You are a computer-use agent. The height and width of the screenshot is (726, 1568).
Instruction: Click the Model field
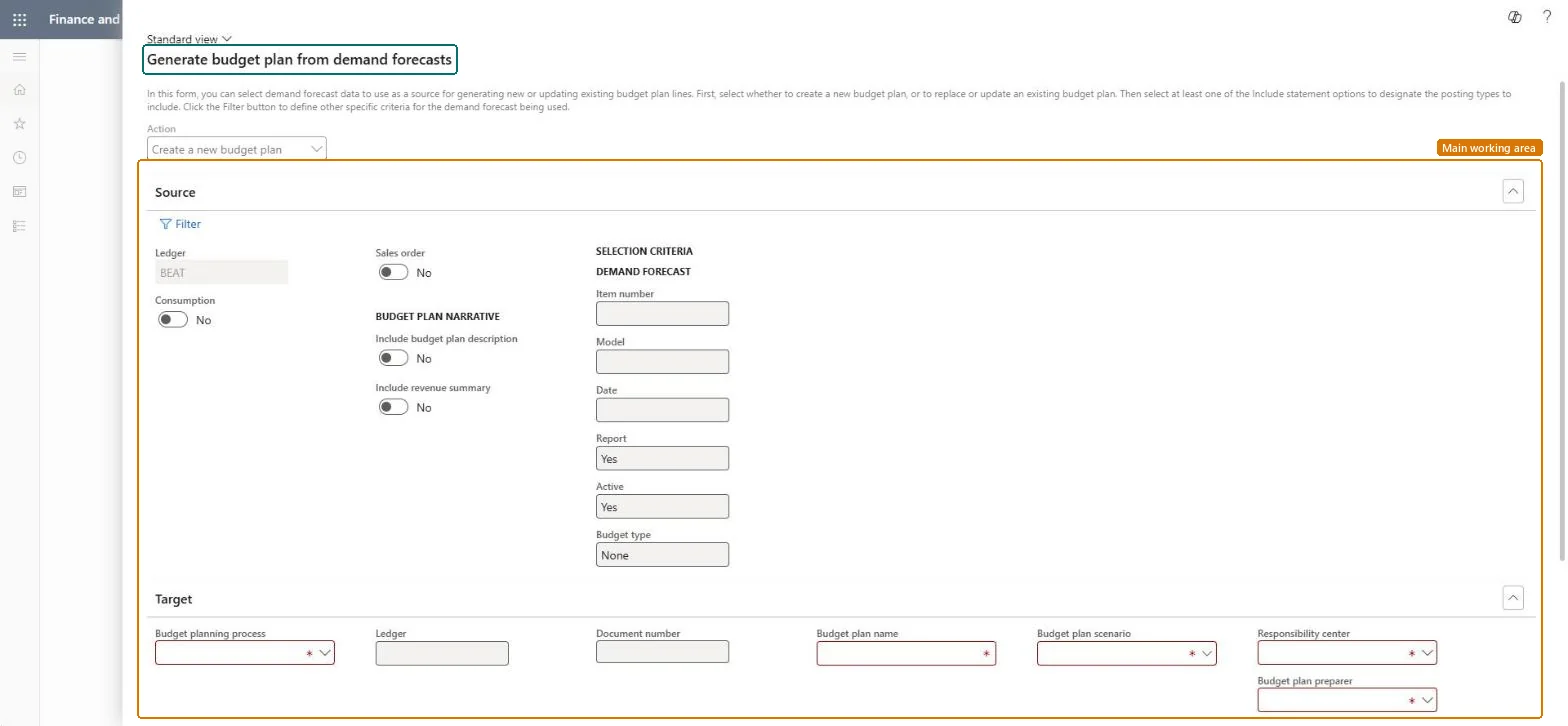(662, 361)
